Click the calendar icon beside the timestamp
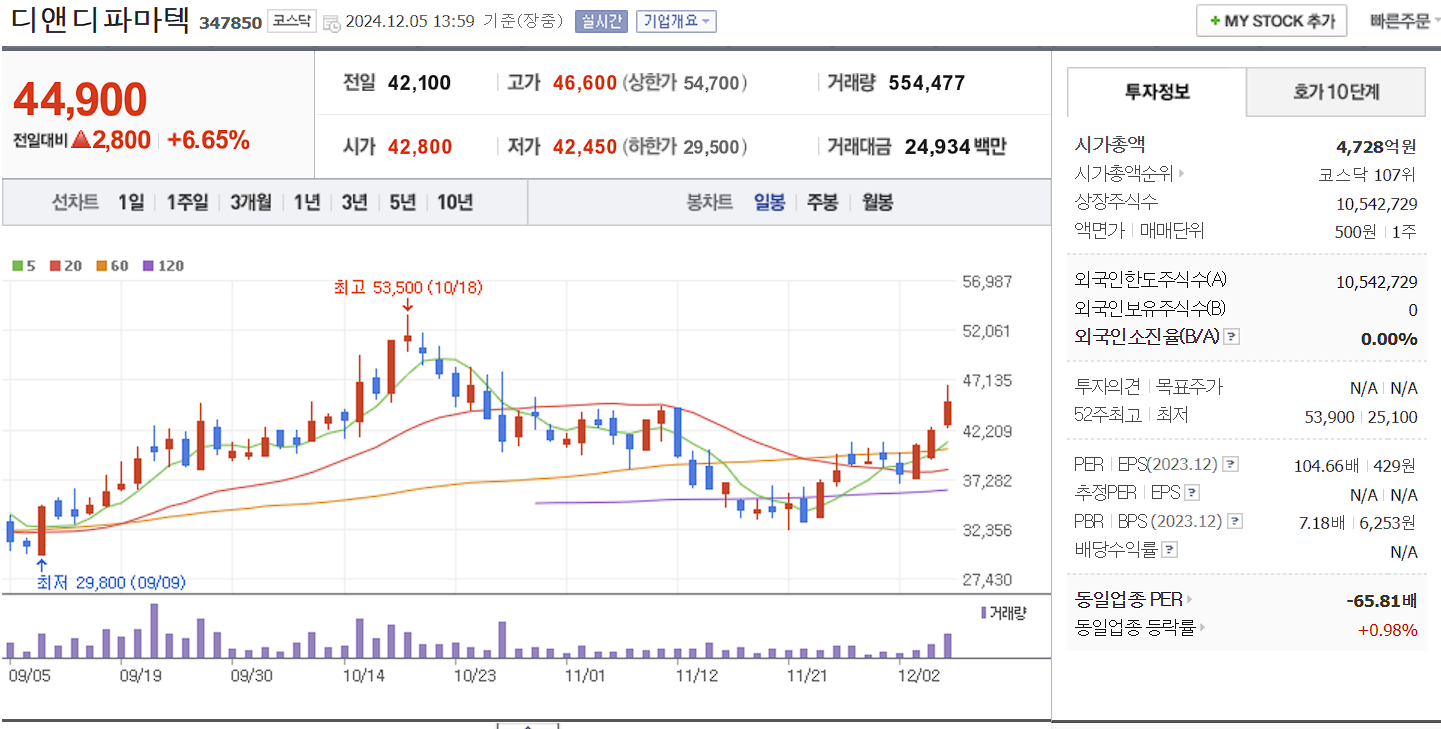 pos(332,22)
